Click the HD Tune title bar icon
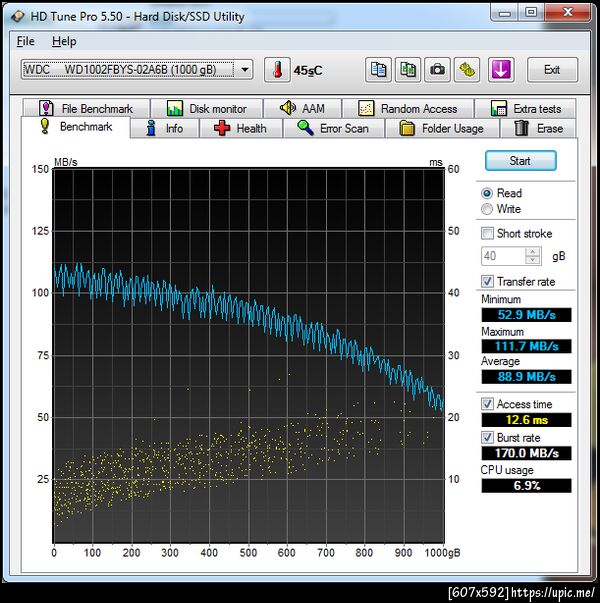Screen dimensions: 600x603 point(17,17)
